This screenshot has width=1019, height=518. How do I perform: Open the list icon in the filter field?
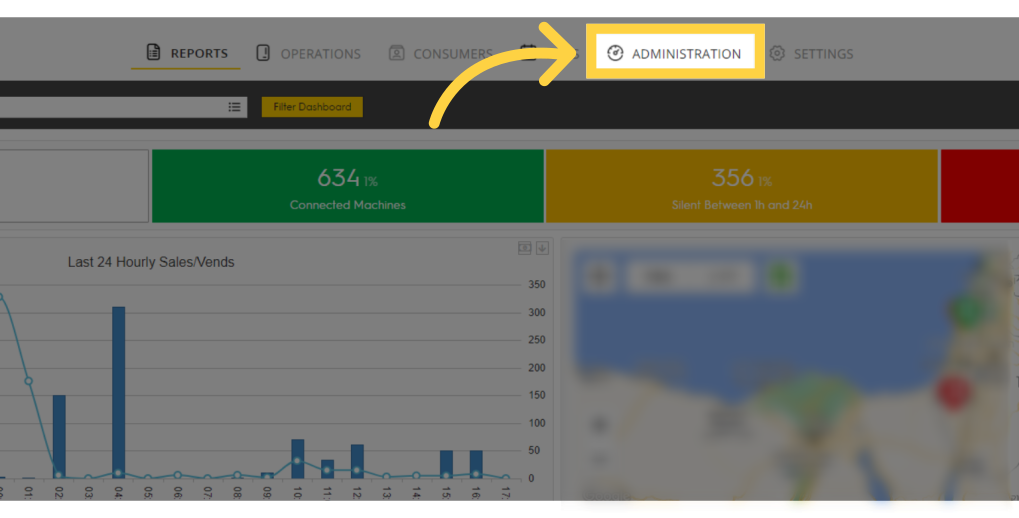[x=235, y=107]
